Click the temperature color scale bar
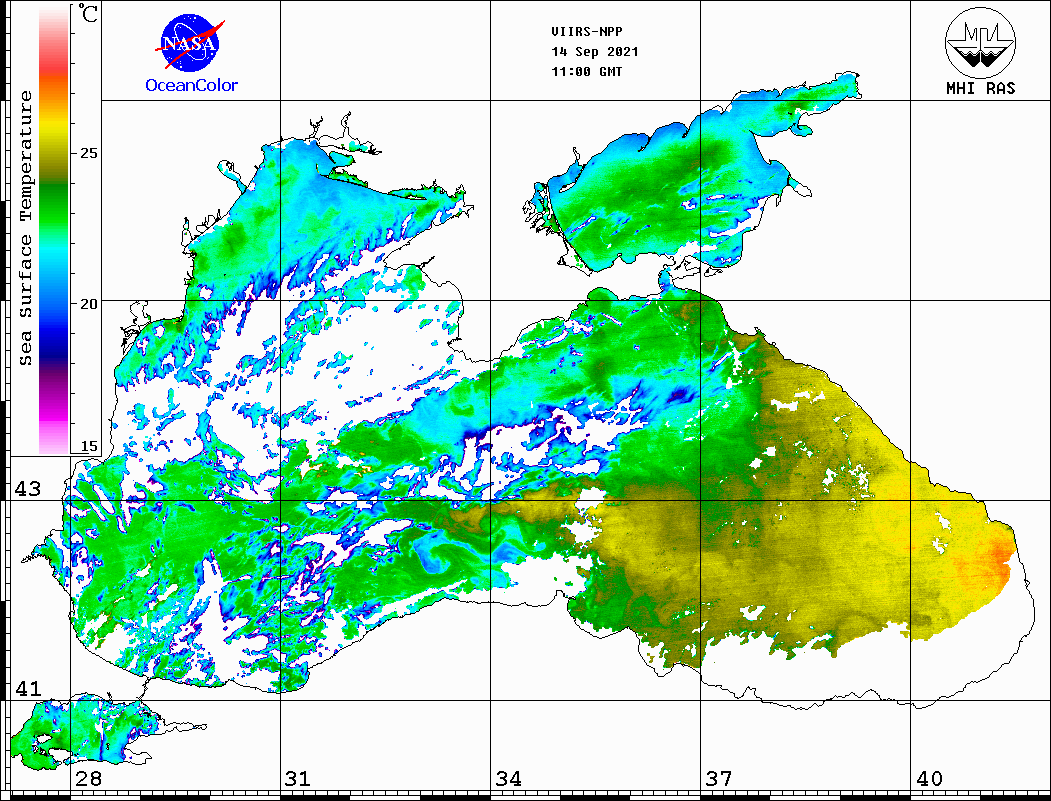Screen dimensions: 1051x801 point(54,229)
